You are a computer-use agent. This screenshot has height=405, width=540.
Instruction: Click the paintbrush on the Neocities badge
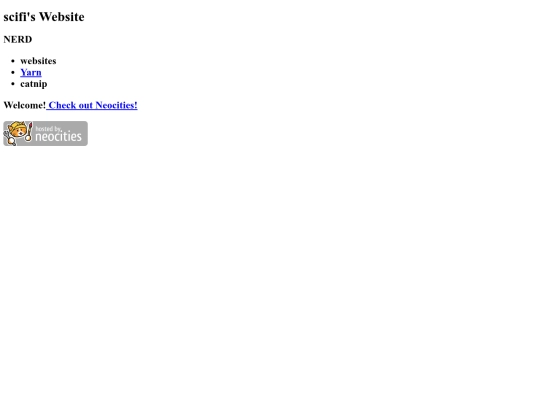29,131
